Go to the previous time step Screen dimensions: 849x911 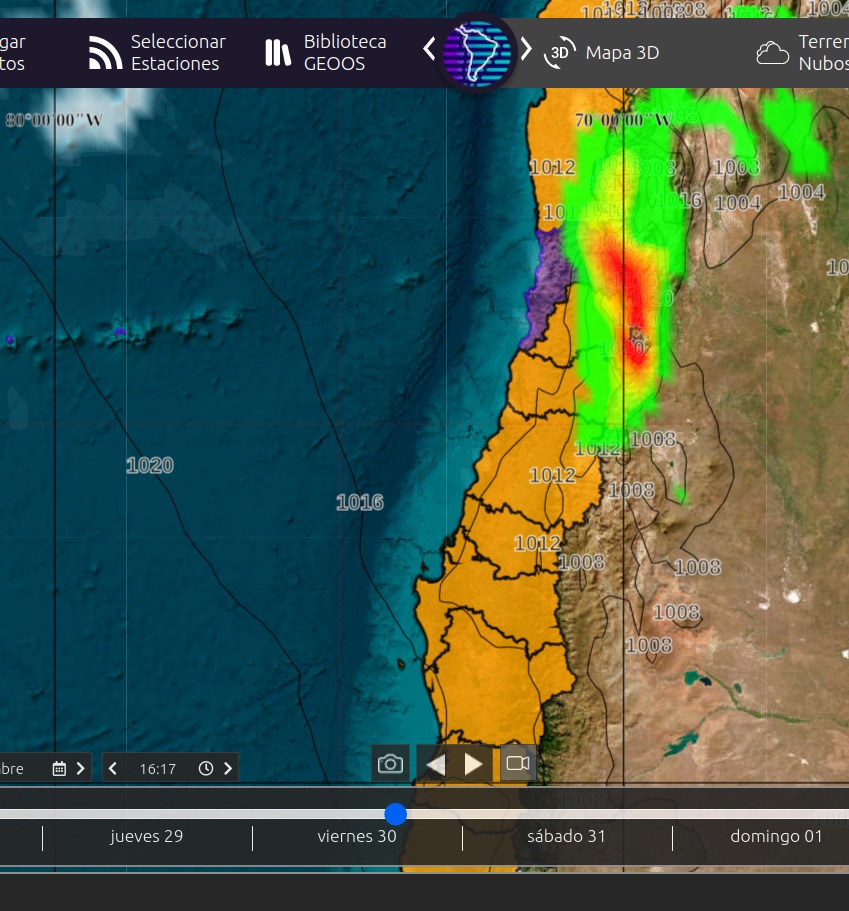113,768
